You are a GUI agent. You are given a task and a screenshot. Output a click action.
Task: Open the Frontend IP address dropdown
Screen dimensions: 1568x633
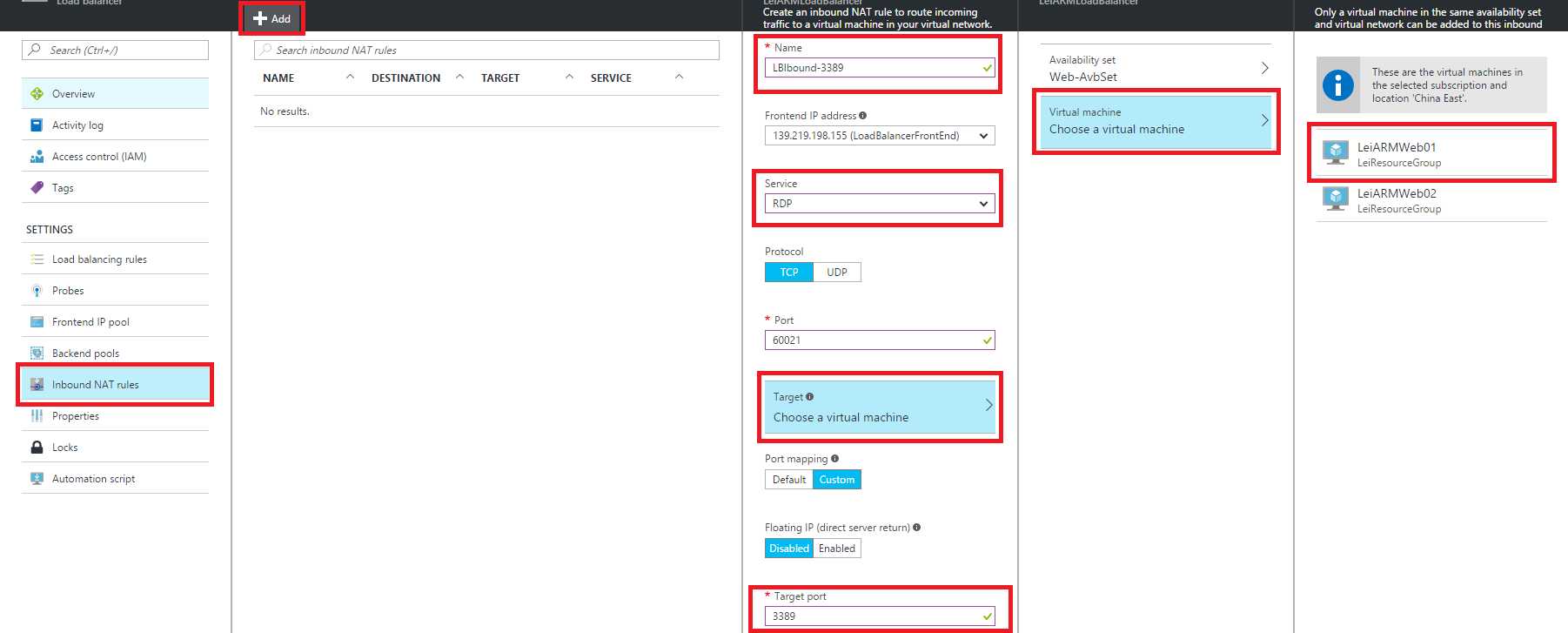click(x=880, y=135)
